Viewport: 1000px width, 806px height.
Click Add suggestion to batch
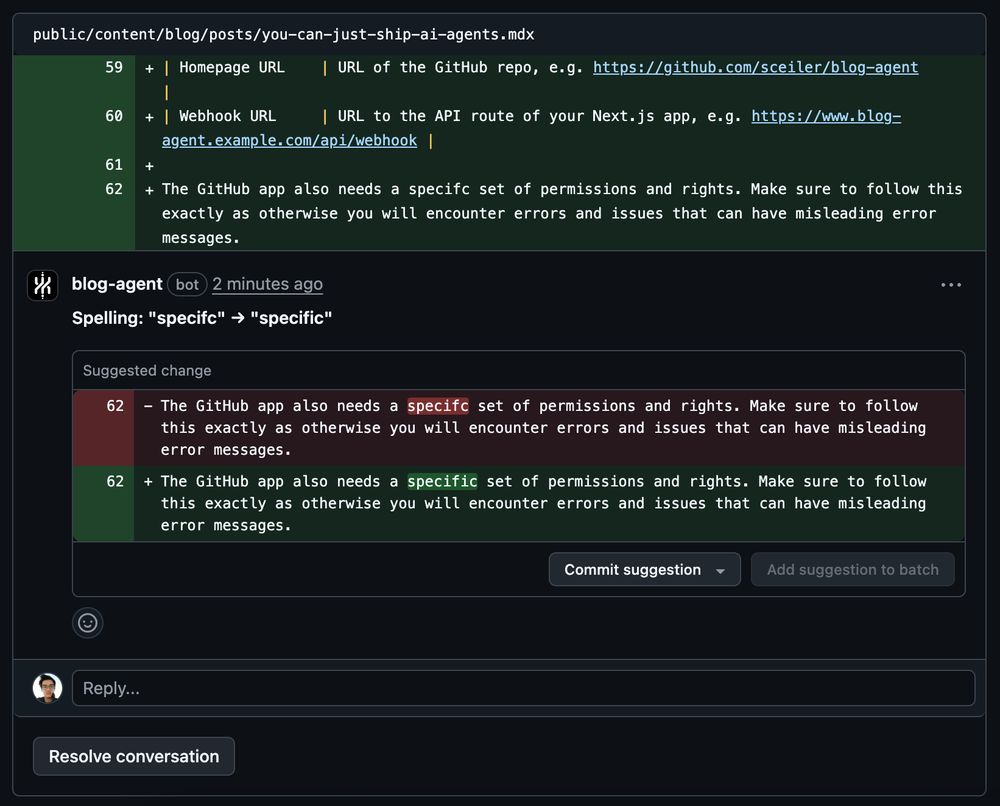[x=852, y=569]
